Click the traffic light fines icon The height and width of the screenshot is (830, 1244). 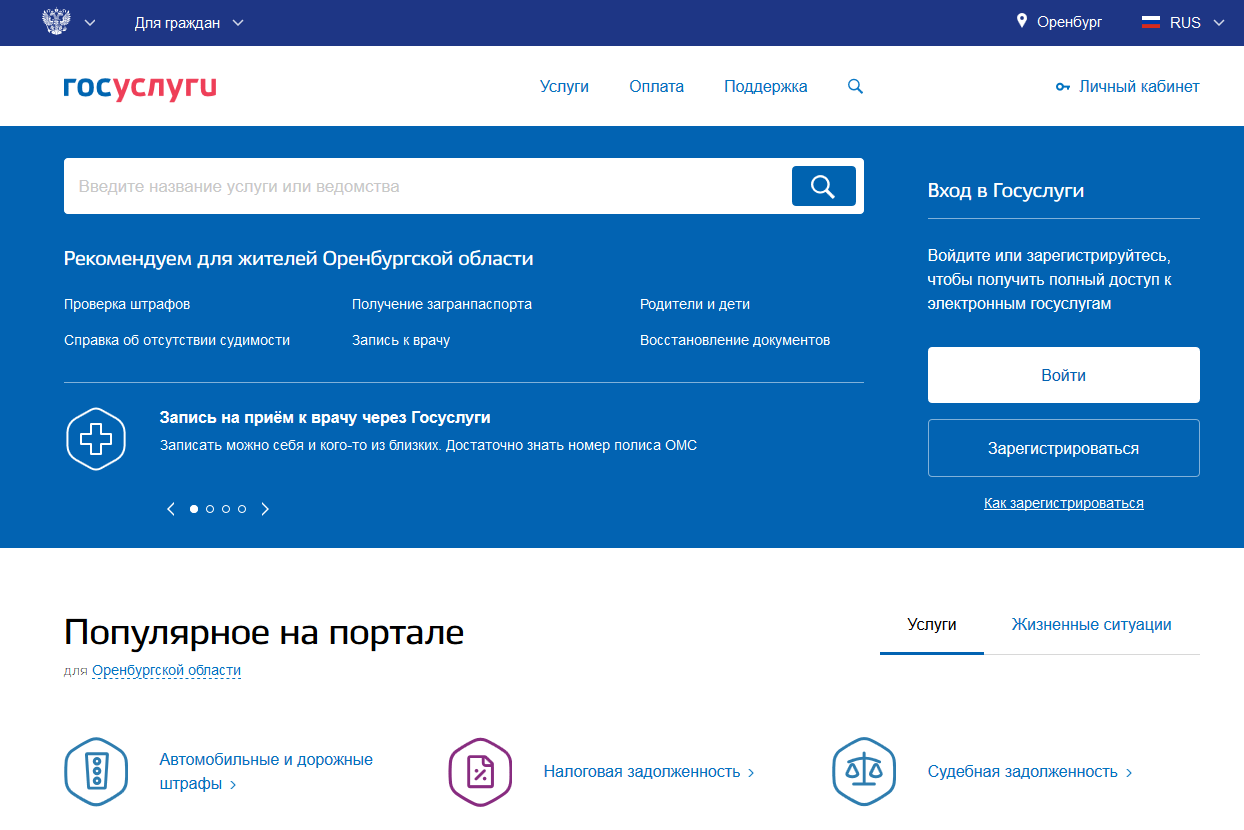coord(96,772)
